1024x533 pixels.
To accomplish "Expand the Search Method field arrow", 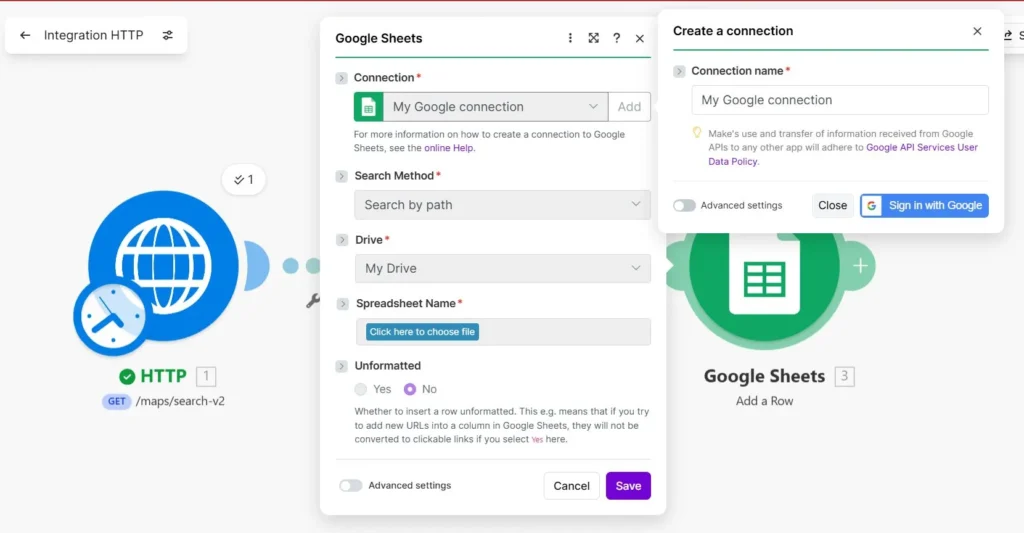I will click(342, 176).
